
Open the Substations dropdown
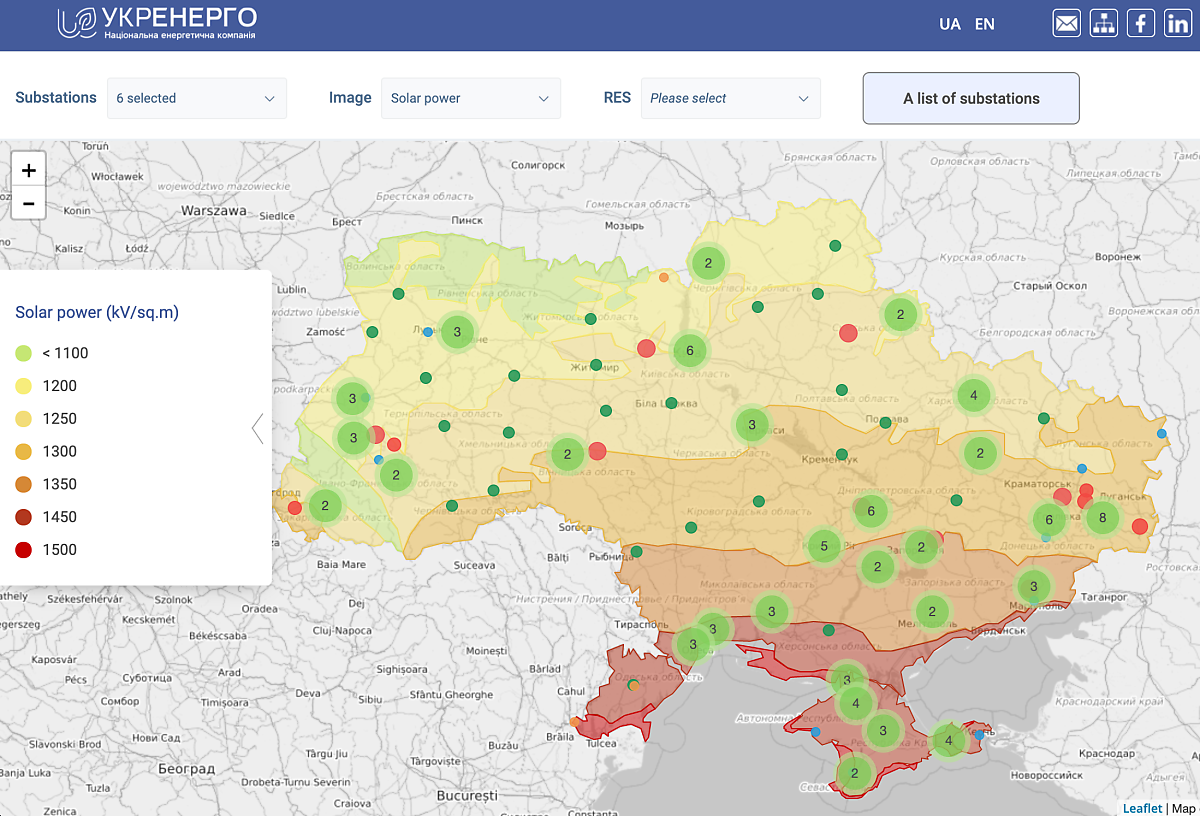[196, 98]
